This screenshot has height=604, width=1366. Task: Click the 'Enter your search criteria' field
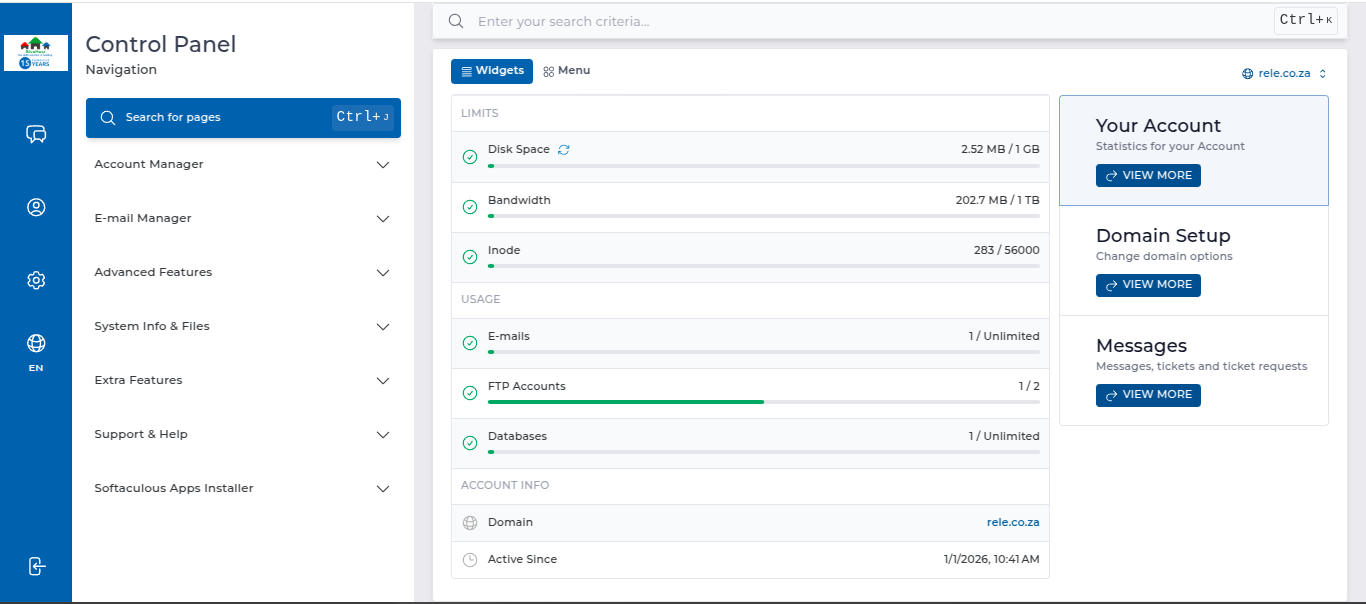coord(860,21)
